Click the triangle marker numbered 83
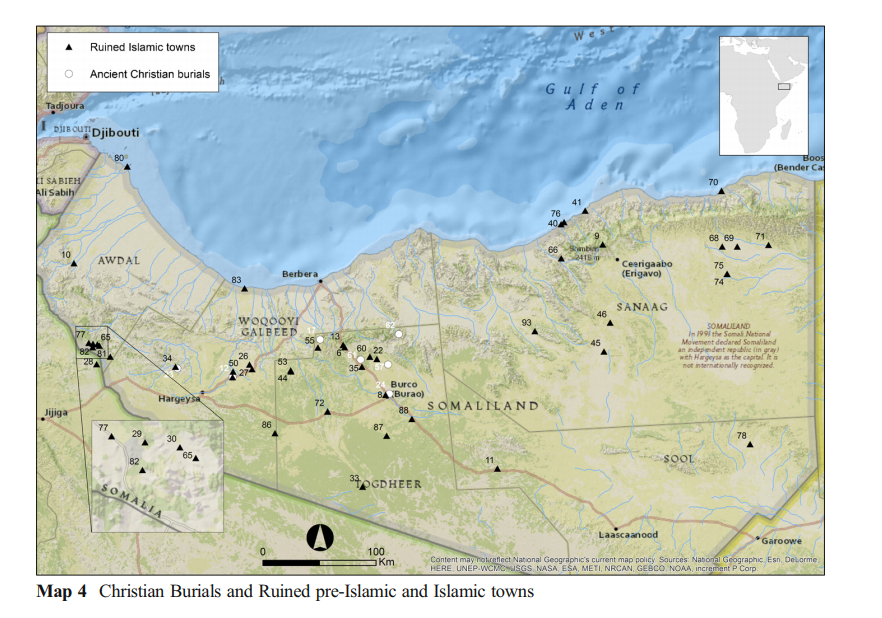 pos(244,289)
